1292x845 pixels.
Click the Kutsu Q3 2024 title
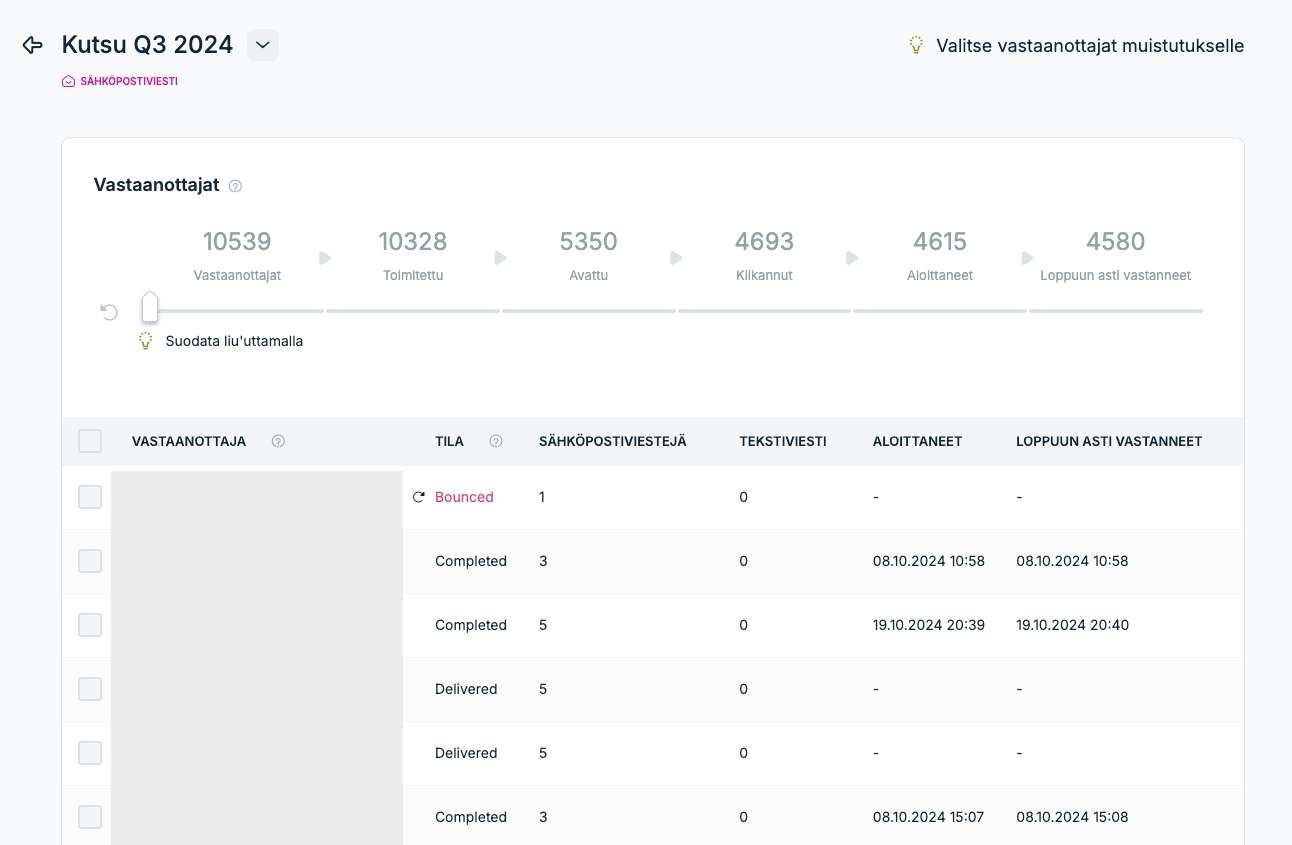pos(147,45)
